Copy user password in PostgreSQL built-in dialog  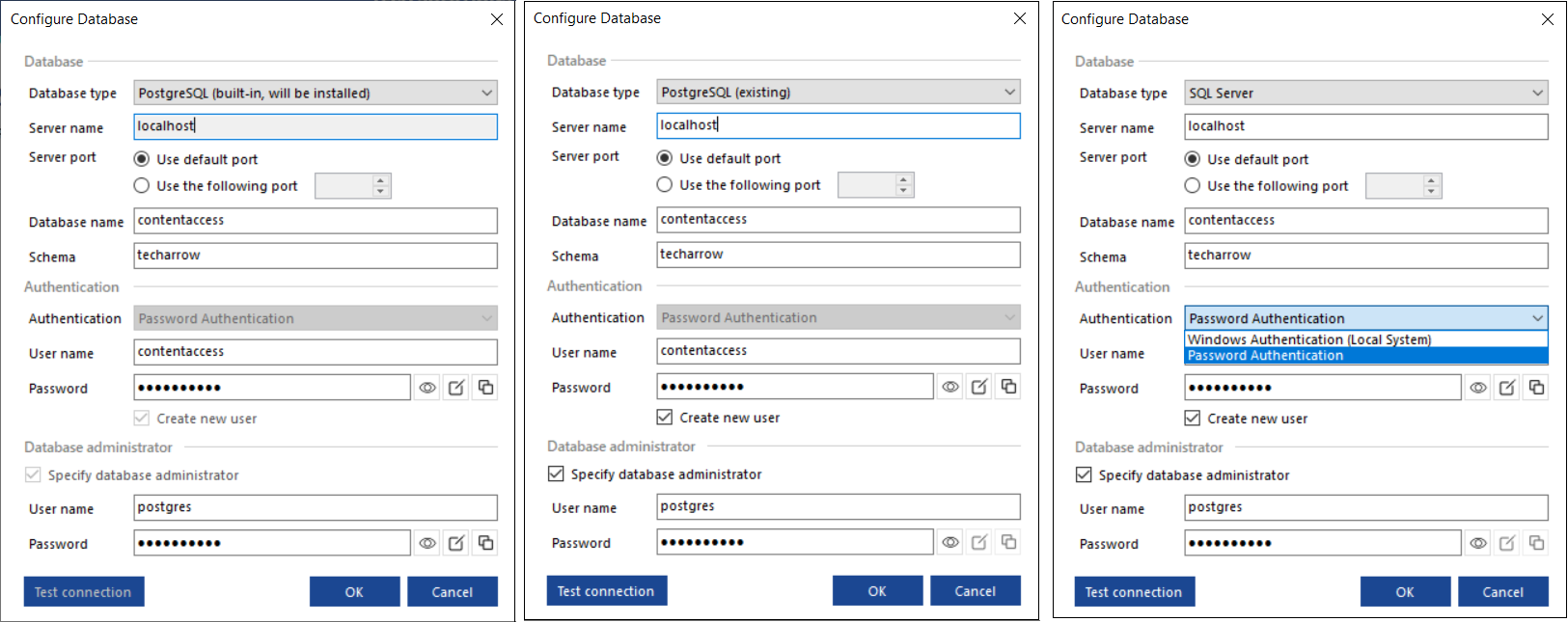(x=485, y=388)
